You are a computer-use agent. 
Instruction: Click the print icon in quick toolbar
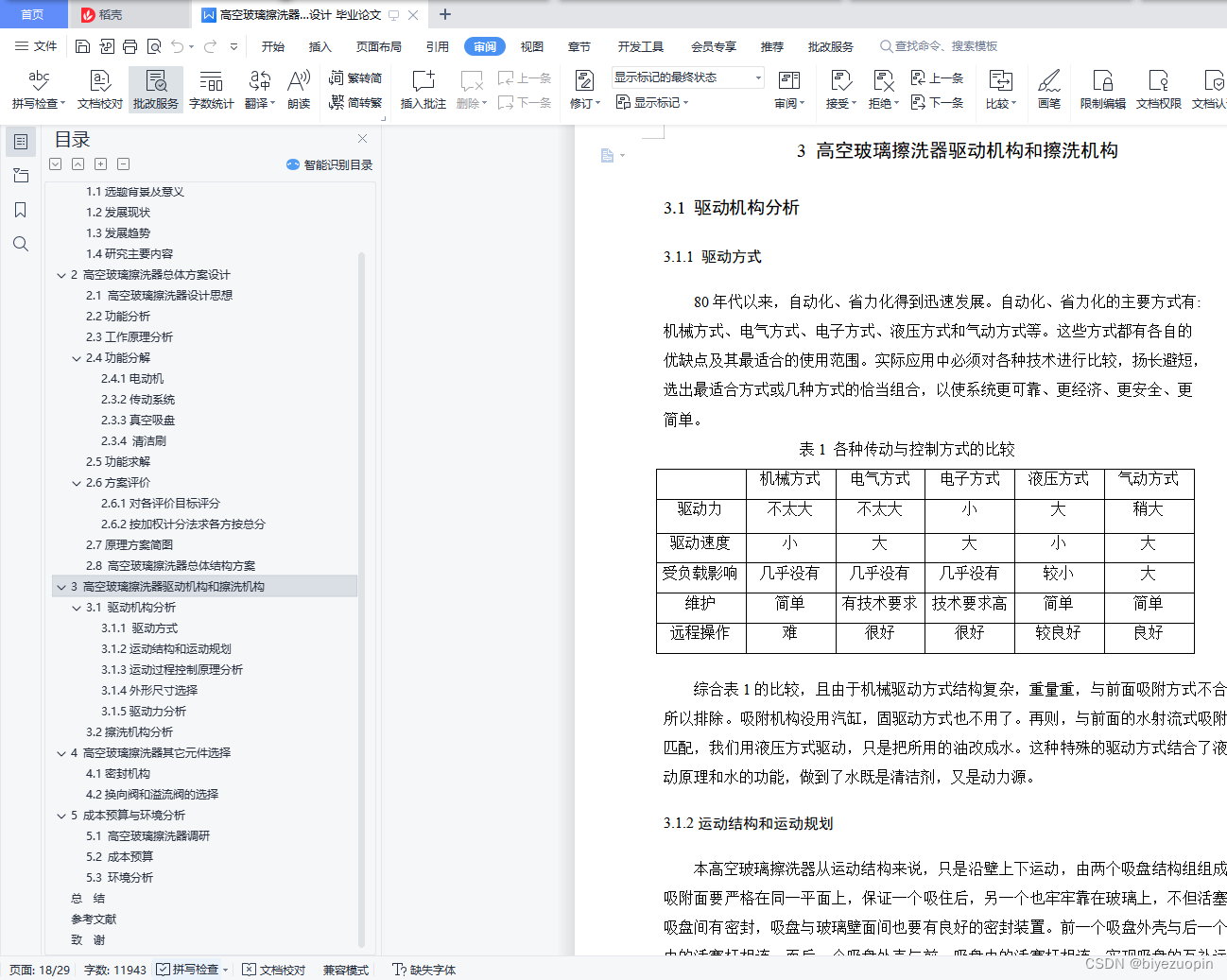(x=130, y=46)
